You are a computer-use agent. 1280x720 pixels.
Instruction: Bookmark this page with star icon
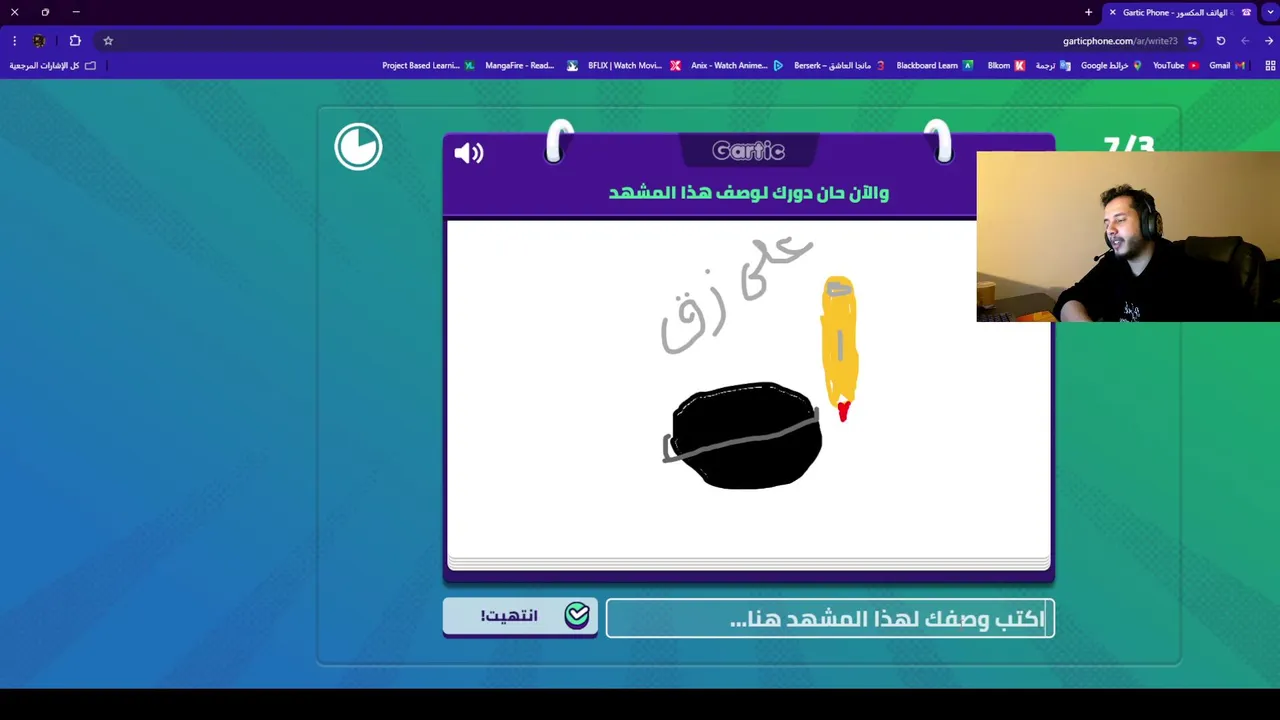pyautogui.click(x=108, y=41)
